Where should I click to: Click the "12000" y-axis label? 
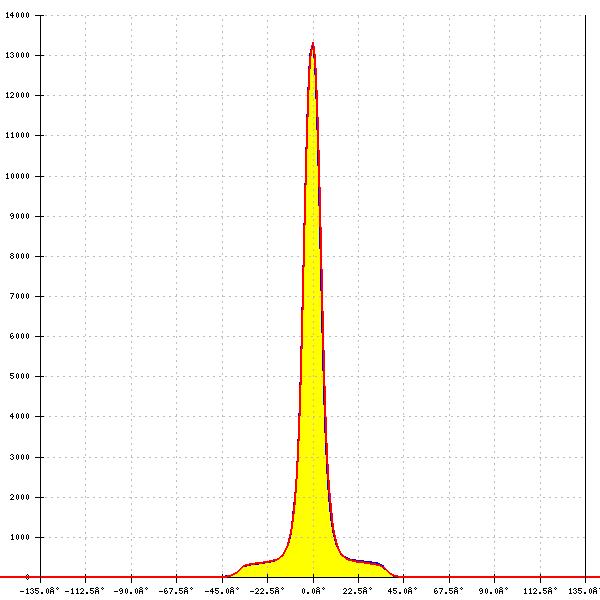point(17,95)
